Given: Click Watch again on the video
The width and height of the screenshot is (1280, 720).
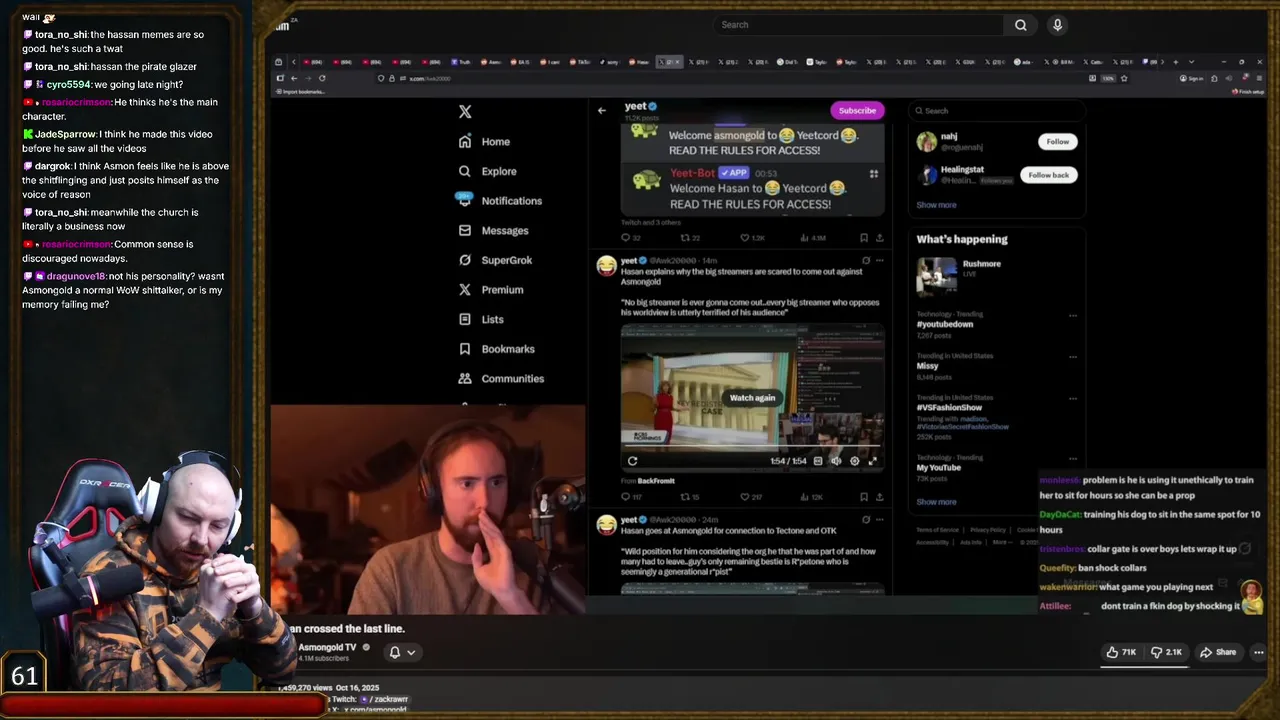Looking at the screenshot, I should (x=752, y=398).
